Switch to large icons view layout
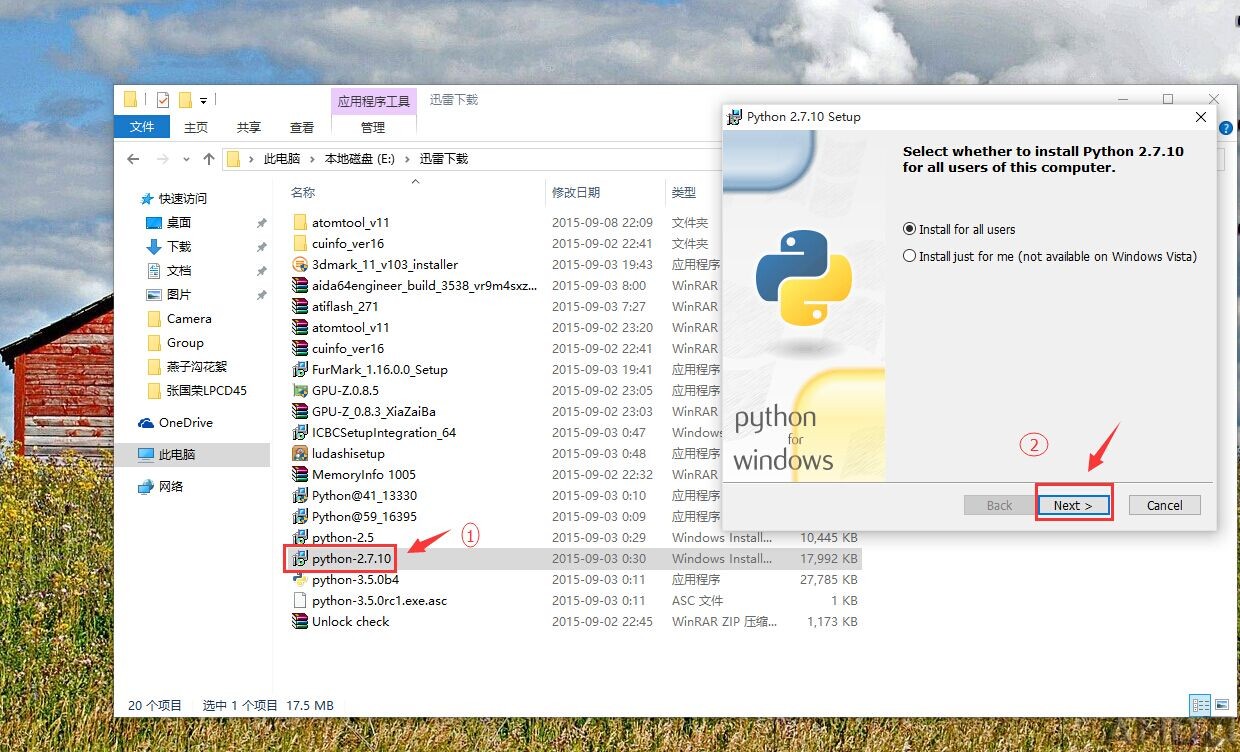 (x=1220, y=705)
